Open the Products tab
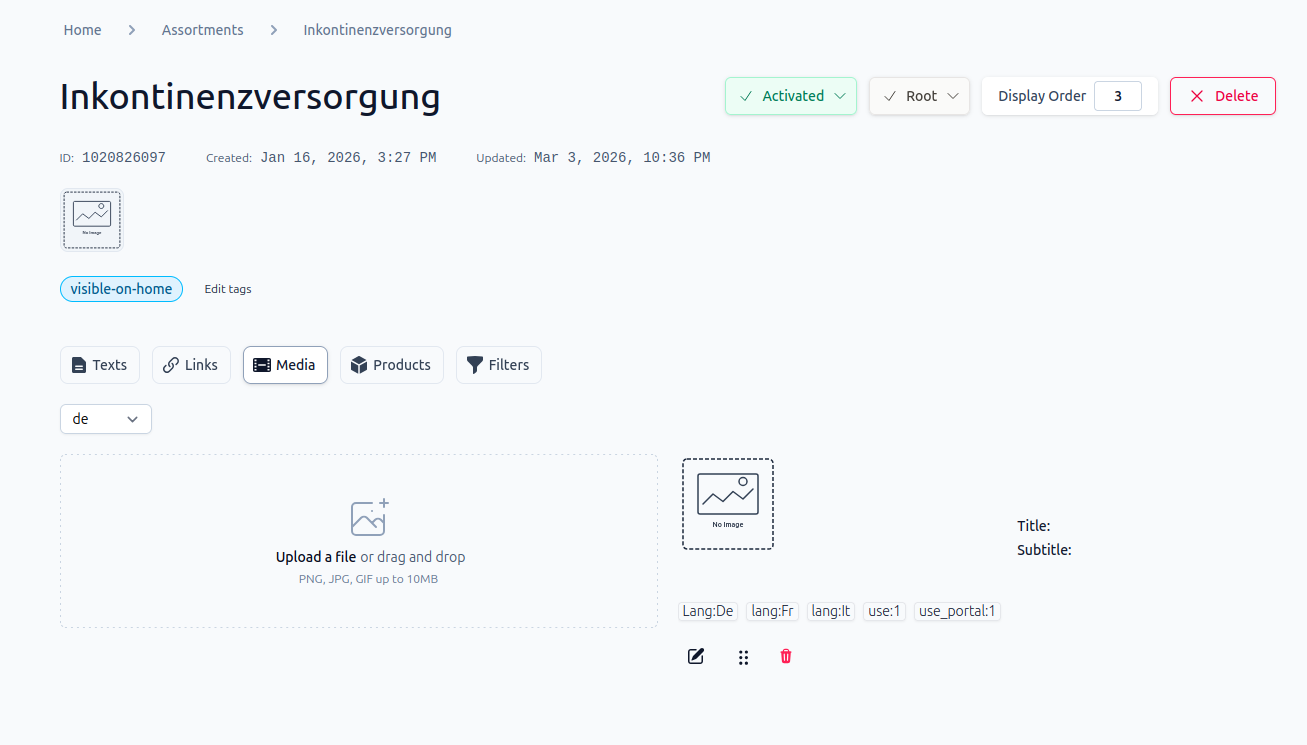The height and width of the screenshot is (745, 1307). [x=392, y=365]
